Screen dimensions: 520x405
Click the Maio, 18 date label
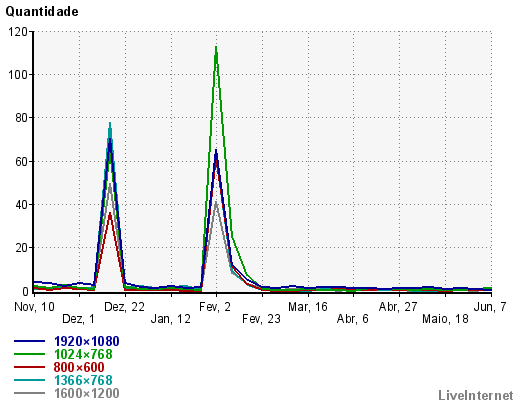coord(445,319)
